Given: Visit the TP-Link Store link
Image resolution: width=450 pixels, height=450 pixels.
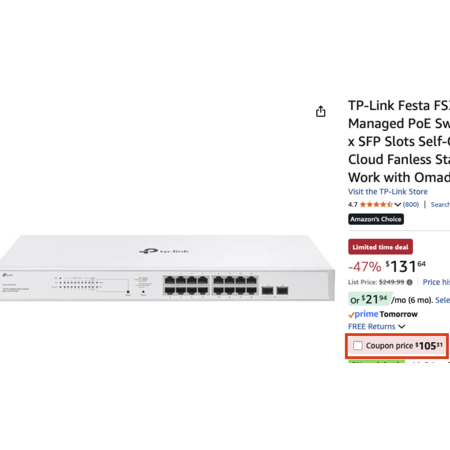Looking at the screenshot, I should [x=388, y=192].
